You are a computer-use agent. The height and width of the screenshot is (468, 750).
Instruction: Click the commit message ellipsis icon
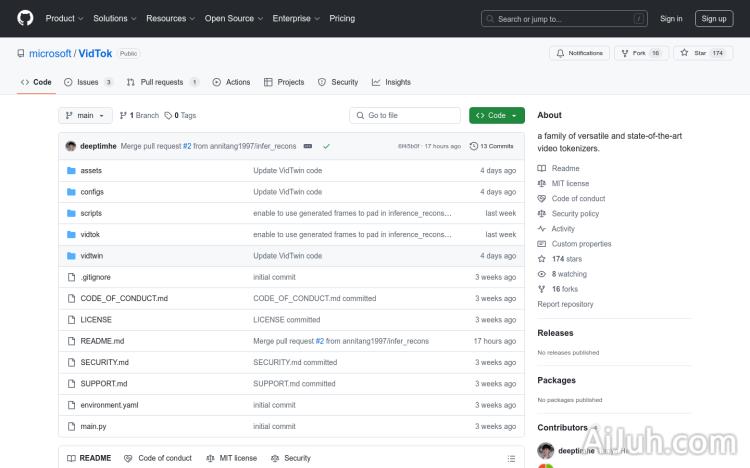308,146
